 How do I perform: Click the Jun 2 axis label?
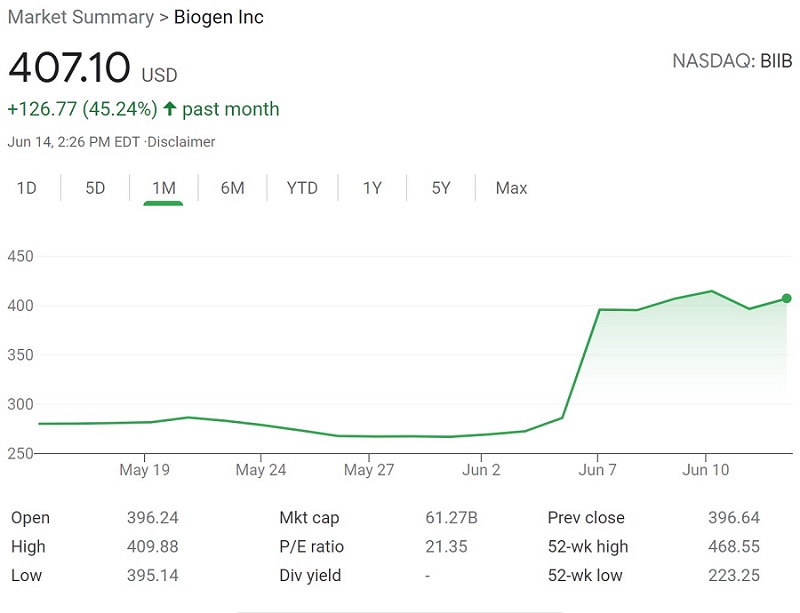(481, 470)
